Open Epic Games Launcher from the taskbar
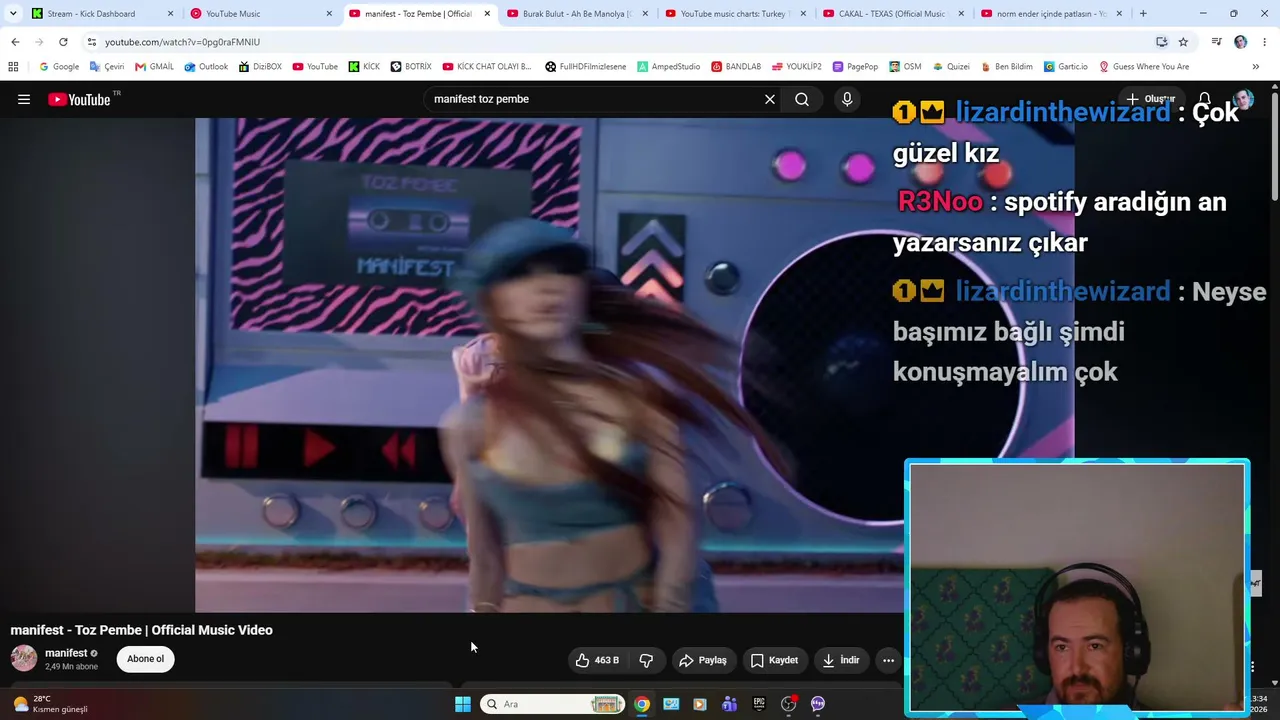 pyautogui.click(x=759, y=704)
